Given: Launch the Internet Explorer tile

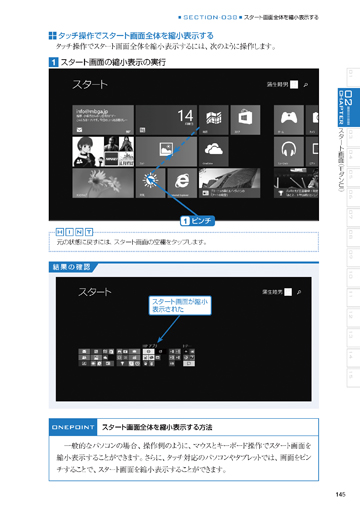Looking at the screenshot, I should coord(182,183).
